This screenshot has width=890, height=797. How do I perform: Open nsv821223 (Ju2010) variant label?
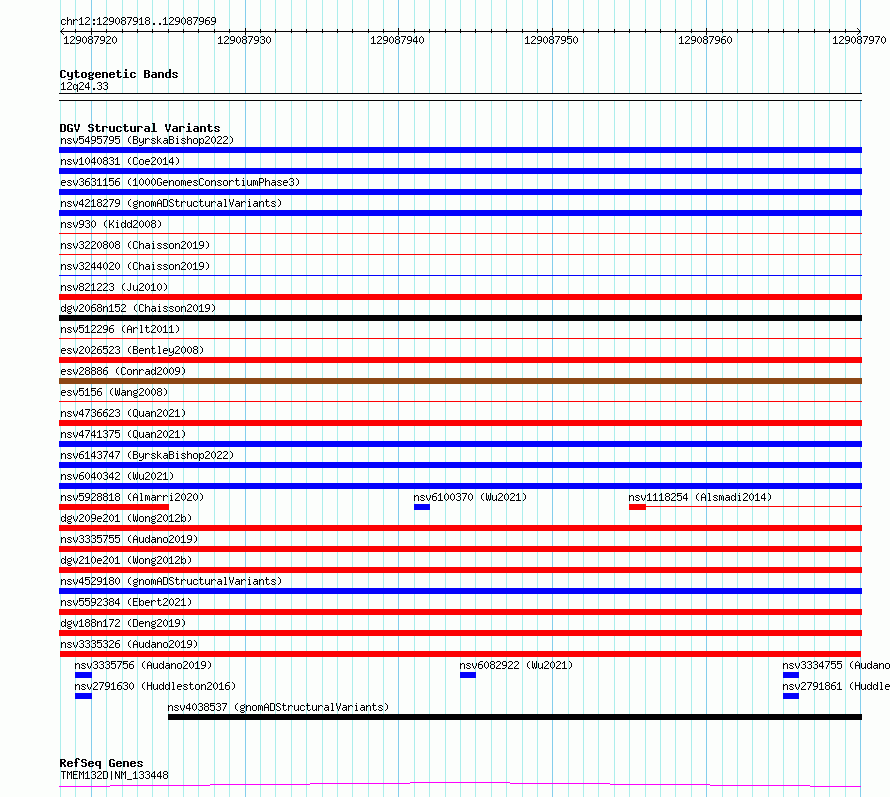coord(114,287)
